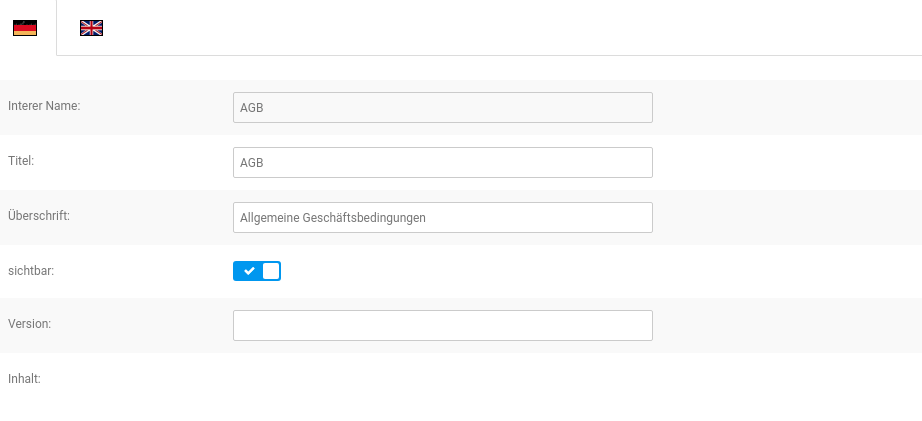The image size is (922, 421).
Task: Focus the Interer Name input field
Action: [x=442, y=108]
